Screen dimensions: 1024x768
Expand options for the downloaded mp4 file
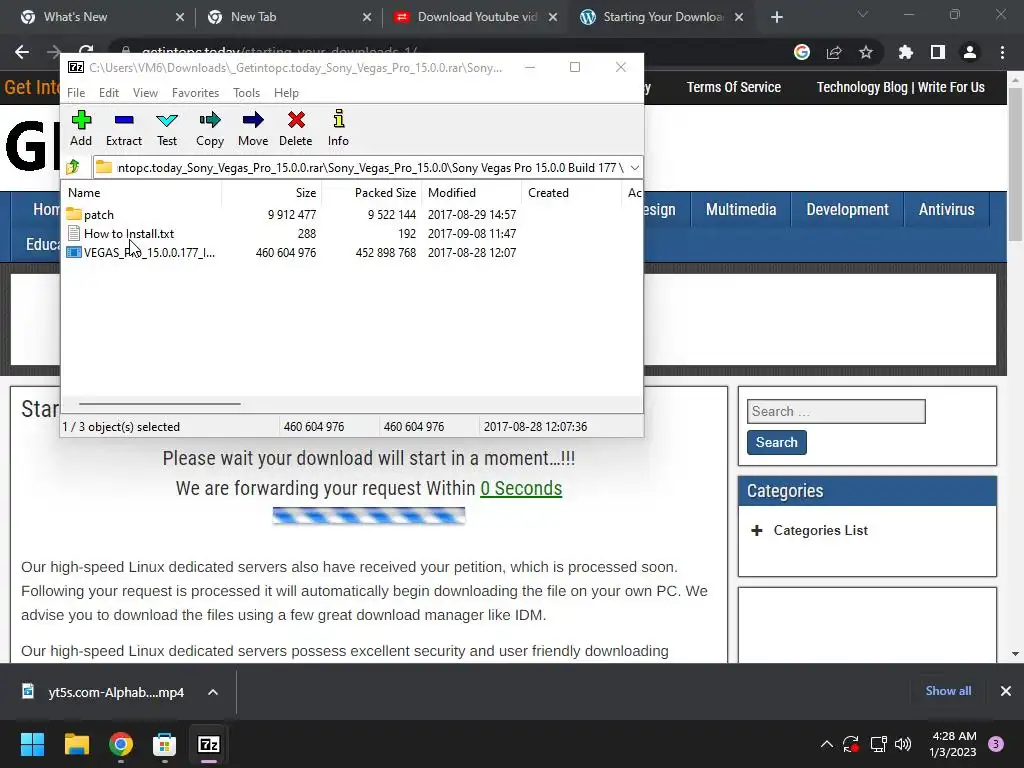pos(213,692)
